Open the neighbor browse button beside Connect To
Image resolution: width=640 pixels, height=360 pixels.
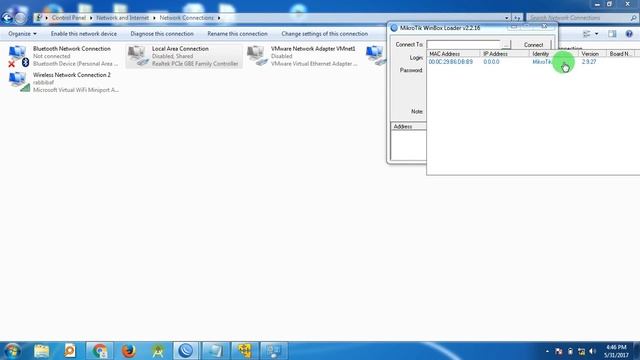(506, 44)
